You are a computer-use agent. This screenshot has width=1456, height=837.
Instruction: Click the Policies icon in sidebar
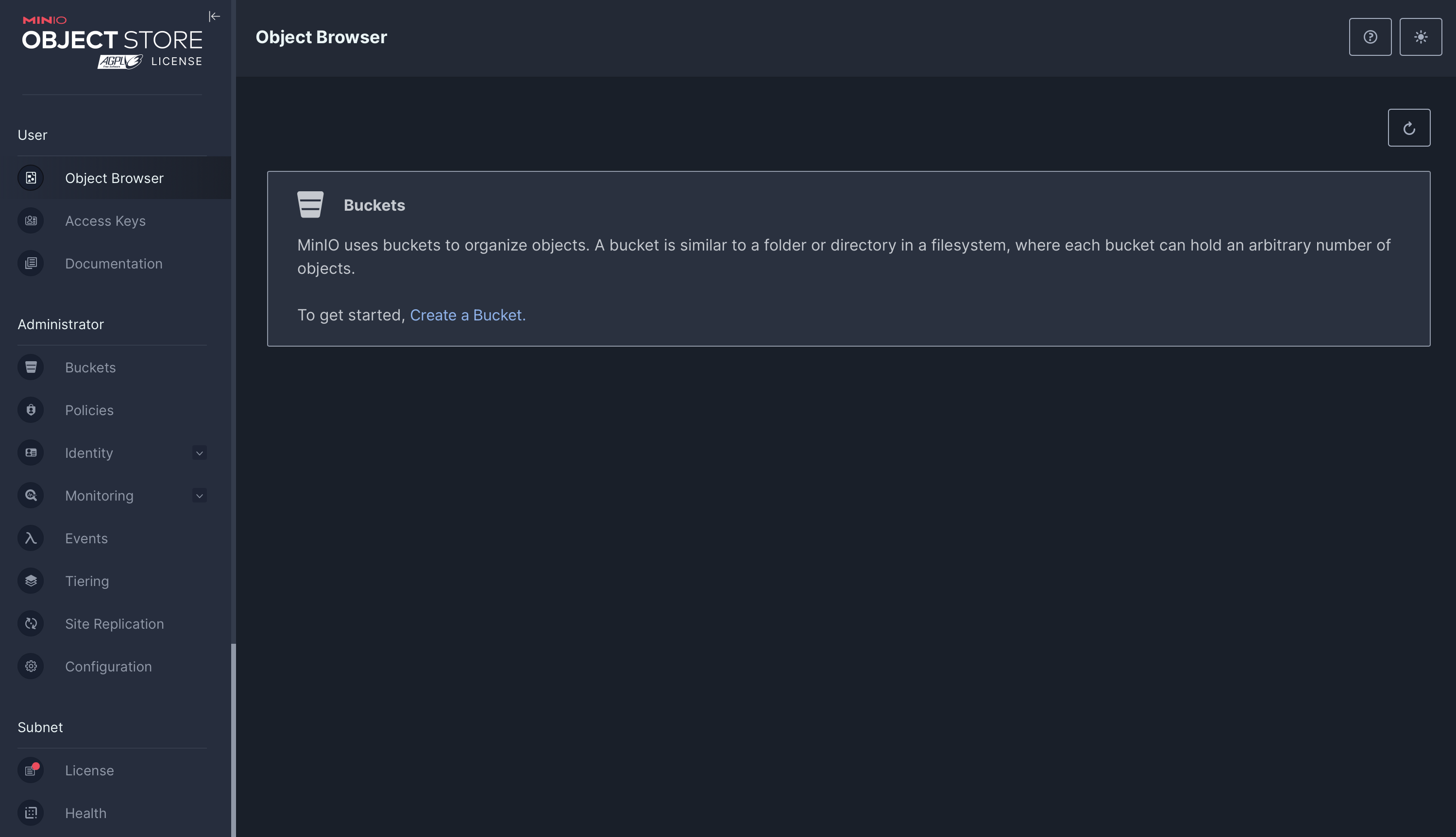tap(30, 409)
